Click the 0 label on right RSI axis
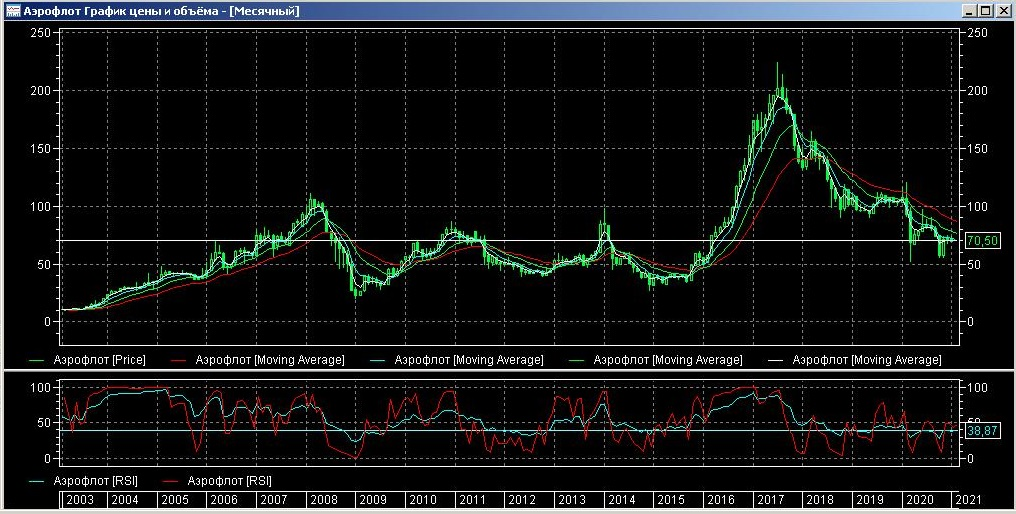This screenshot has height=514, width=1016. click(970, 459)
